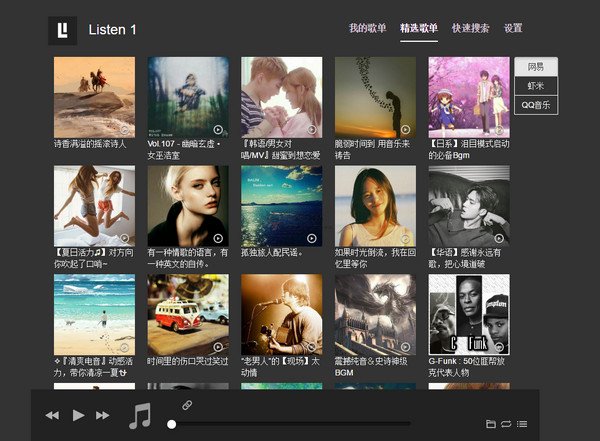This screenshot has height=441, width=600.
Task: Open the beach footprints cover thumbnail
Action: [95, 315]
